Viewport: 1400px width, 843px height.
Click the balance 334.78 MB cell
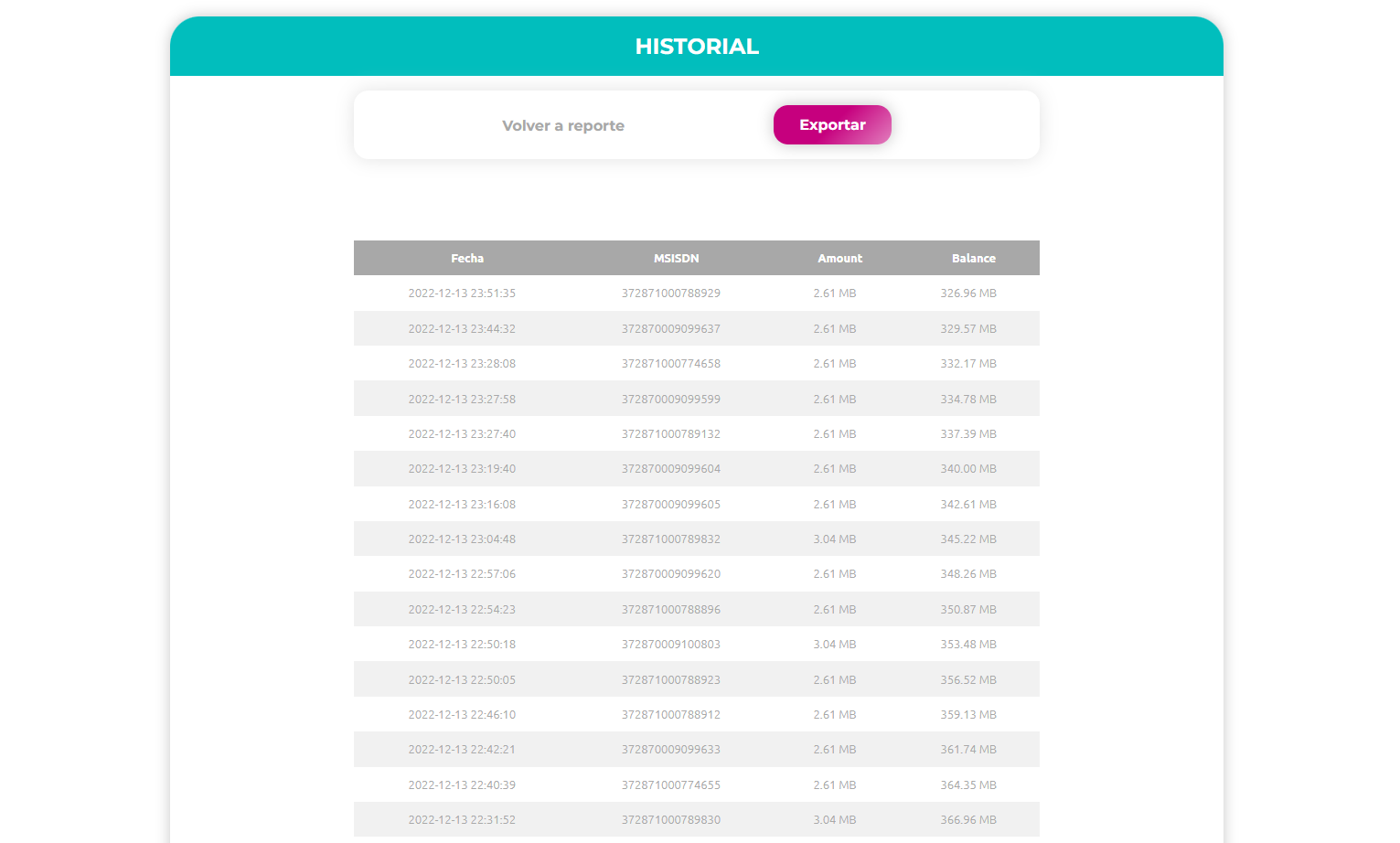pyautogui.click(x=967, y=400)
